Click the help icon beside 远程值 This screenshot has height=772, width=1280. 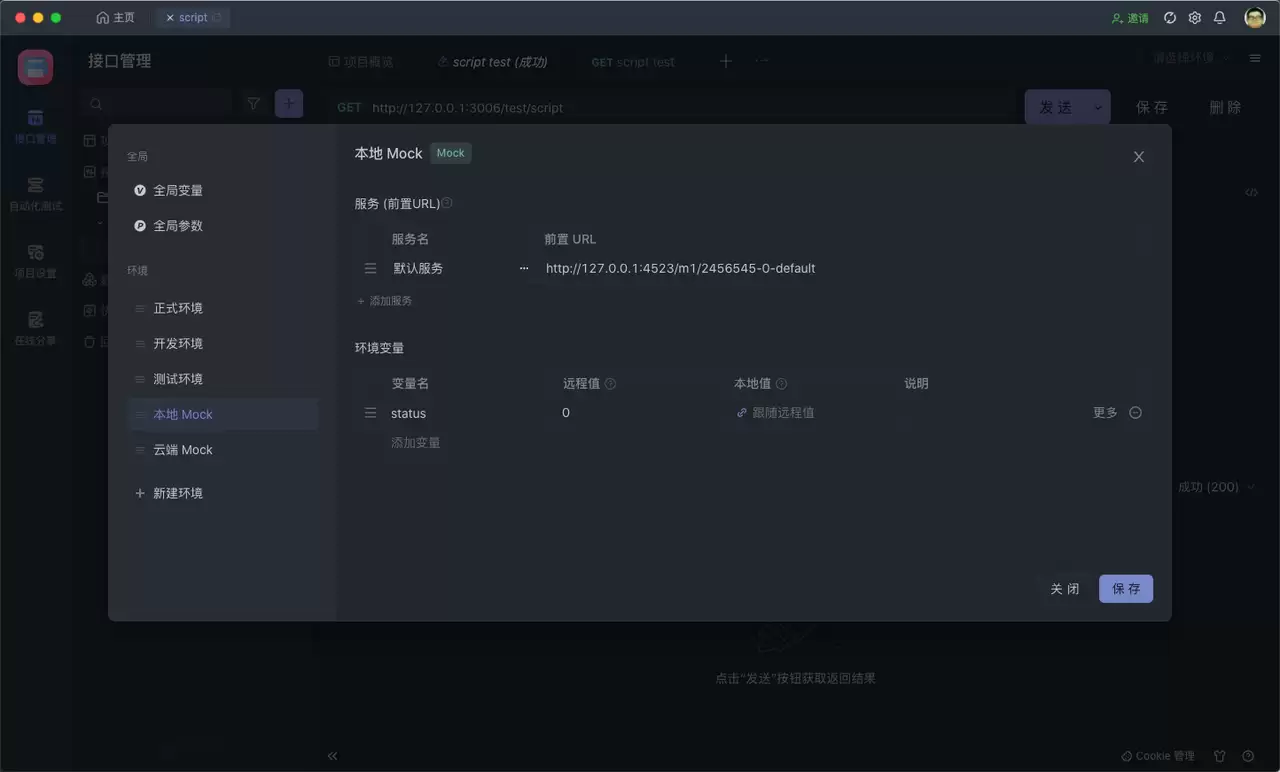tap(610, 384)
